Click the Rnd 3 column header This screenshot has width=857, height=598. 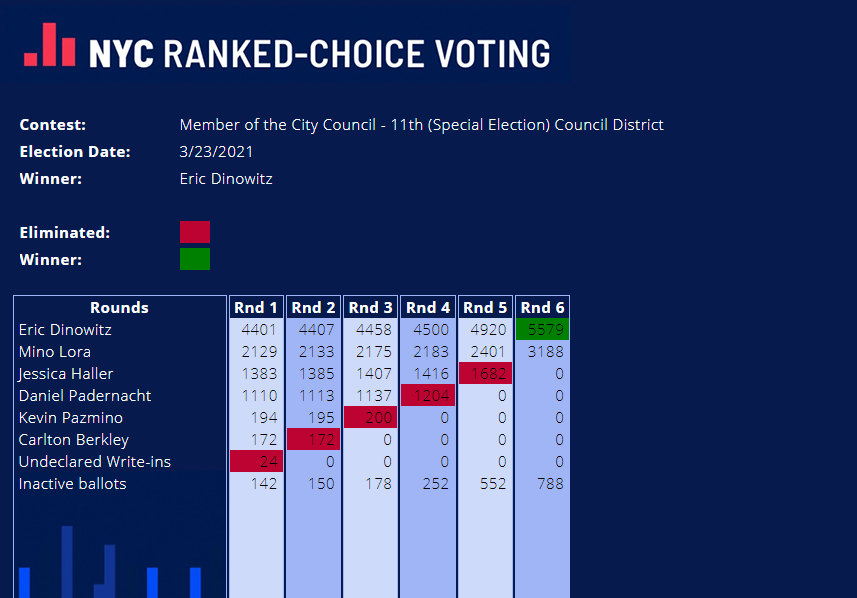pos(371,307)
